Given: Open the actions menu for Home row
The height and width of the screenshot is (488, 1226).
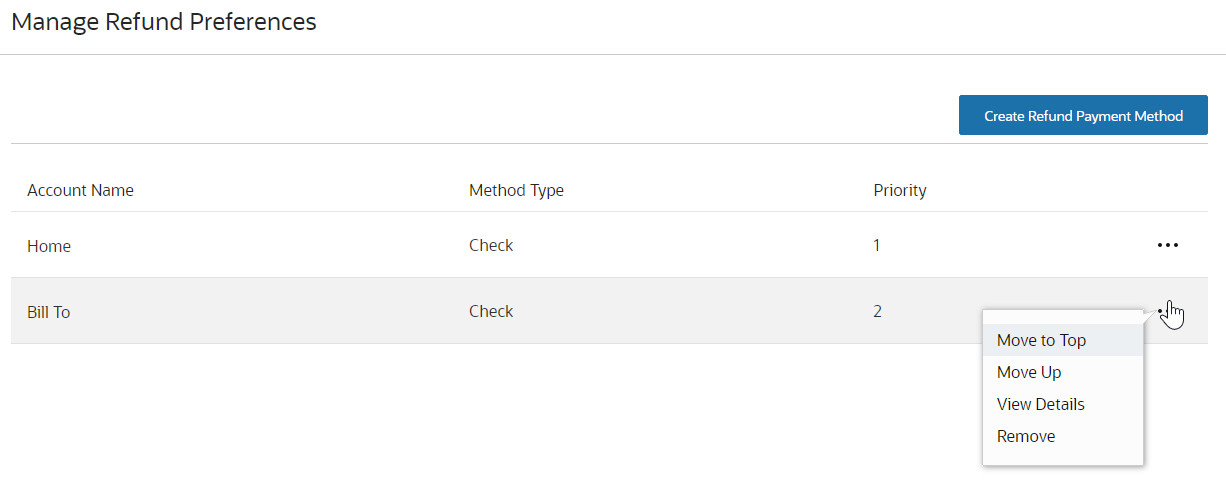Looking at the screenshot, I should pyautogui.click(x=1167, y=245).
